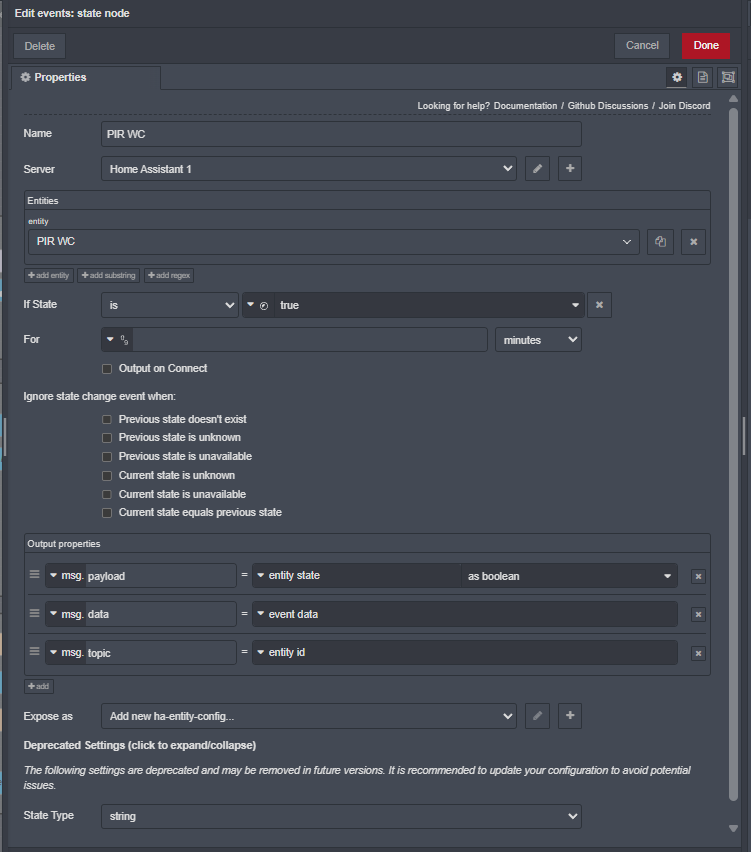Viewport: 751px width, 852px height.
Task: Click the Name input field
Action: point(341,134)
